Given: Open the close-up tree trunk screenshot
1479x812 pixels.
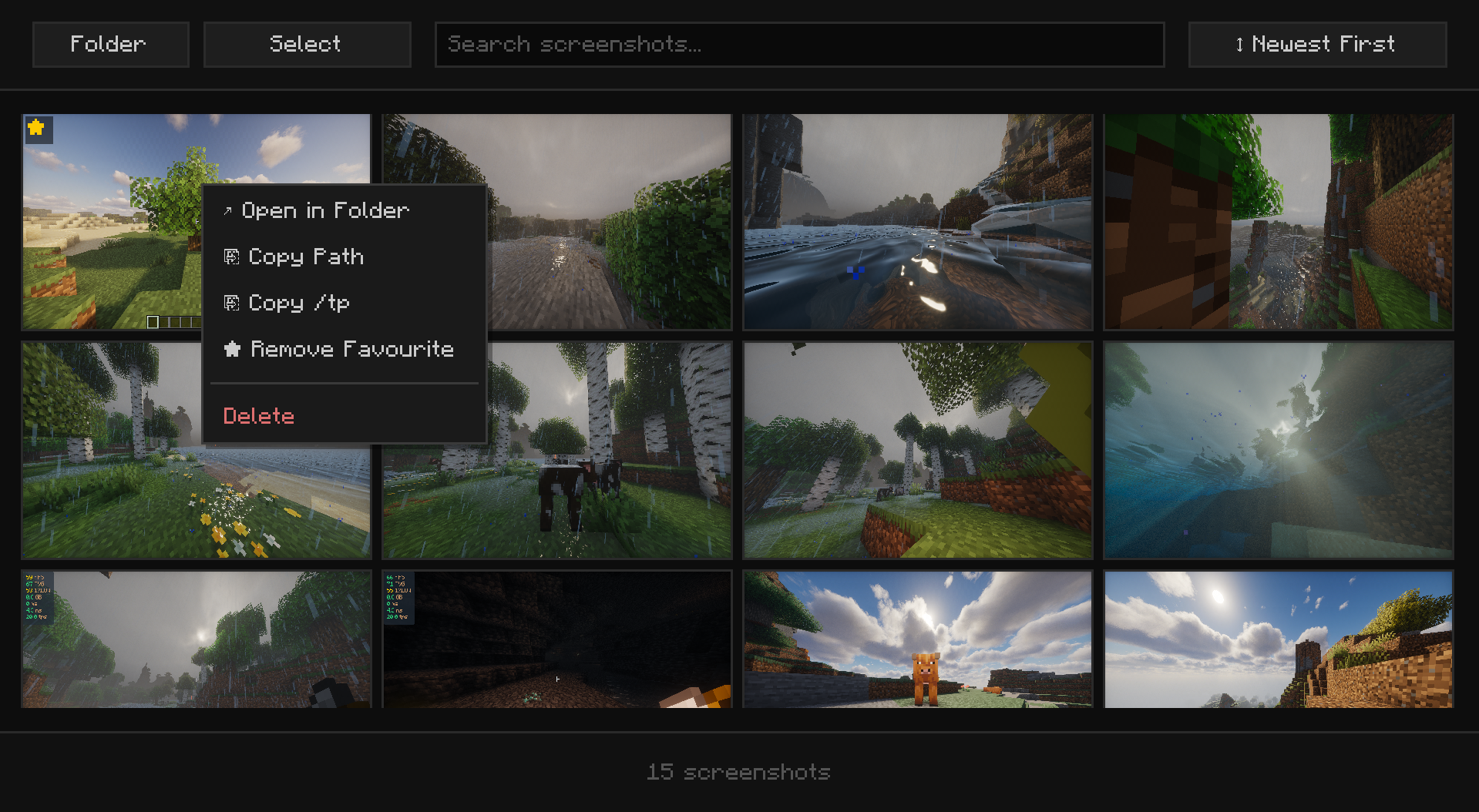Looking at the screenshot, I should [1278, 222].
